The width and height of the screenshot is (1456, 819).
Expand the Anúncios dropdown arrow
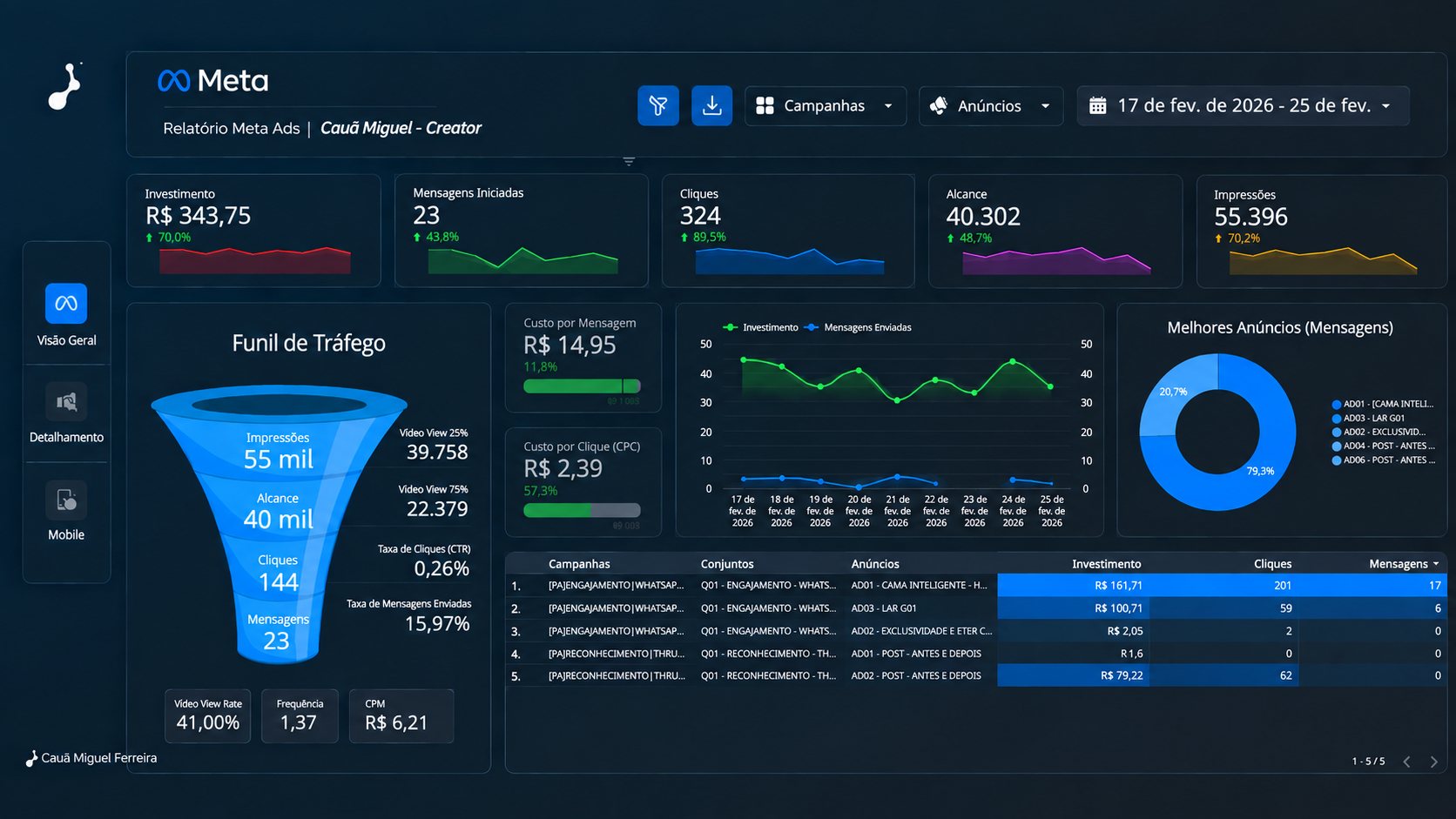point(1045,106)
